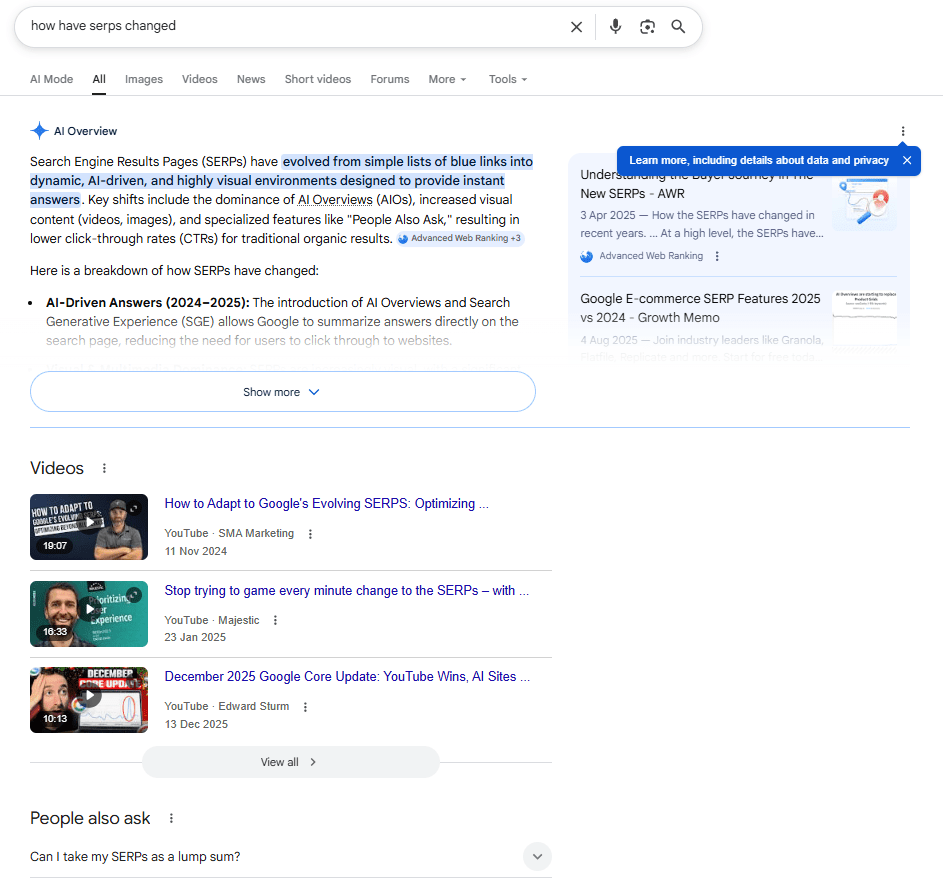
Task: Open options for SMA Marketing video result
Action: (310, 534)
